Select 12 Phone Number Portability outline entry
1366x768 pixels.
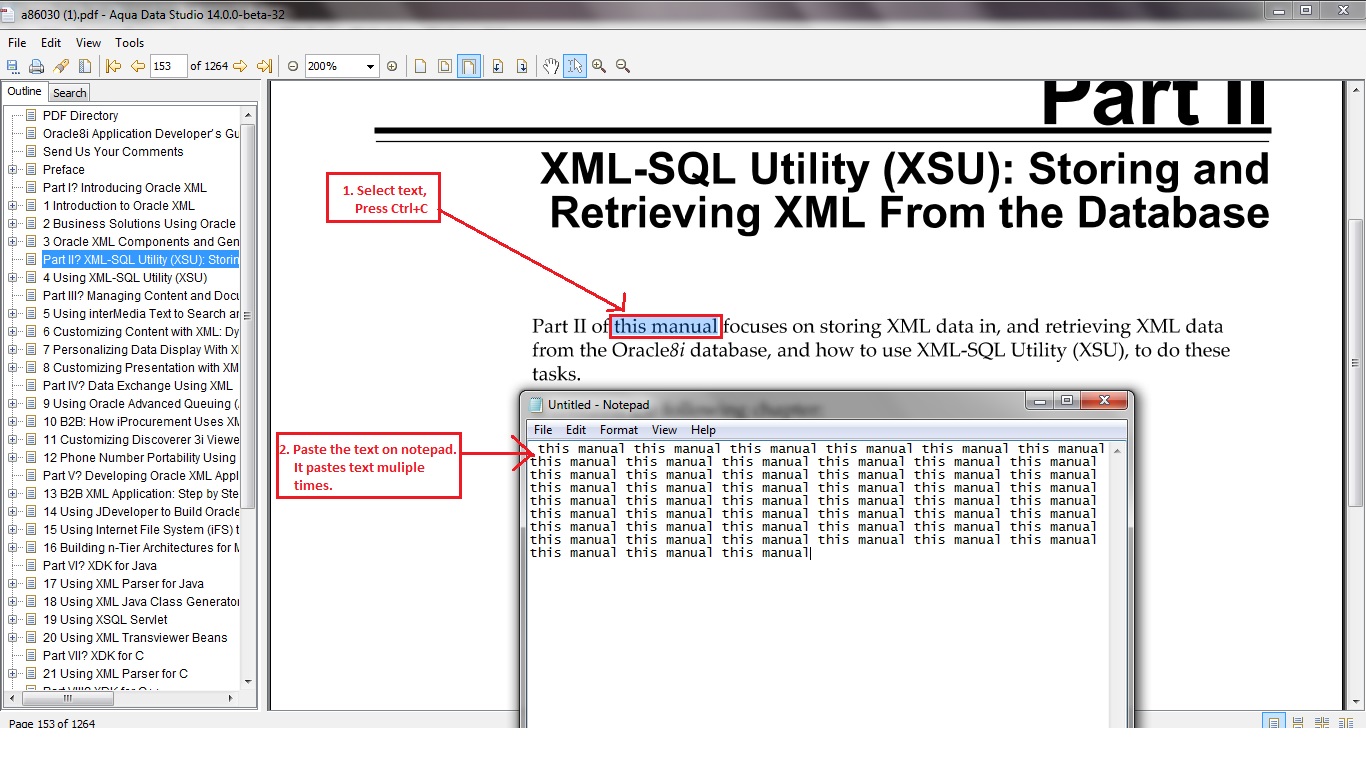pyautogui.click(x=140, y=458)
